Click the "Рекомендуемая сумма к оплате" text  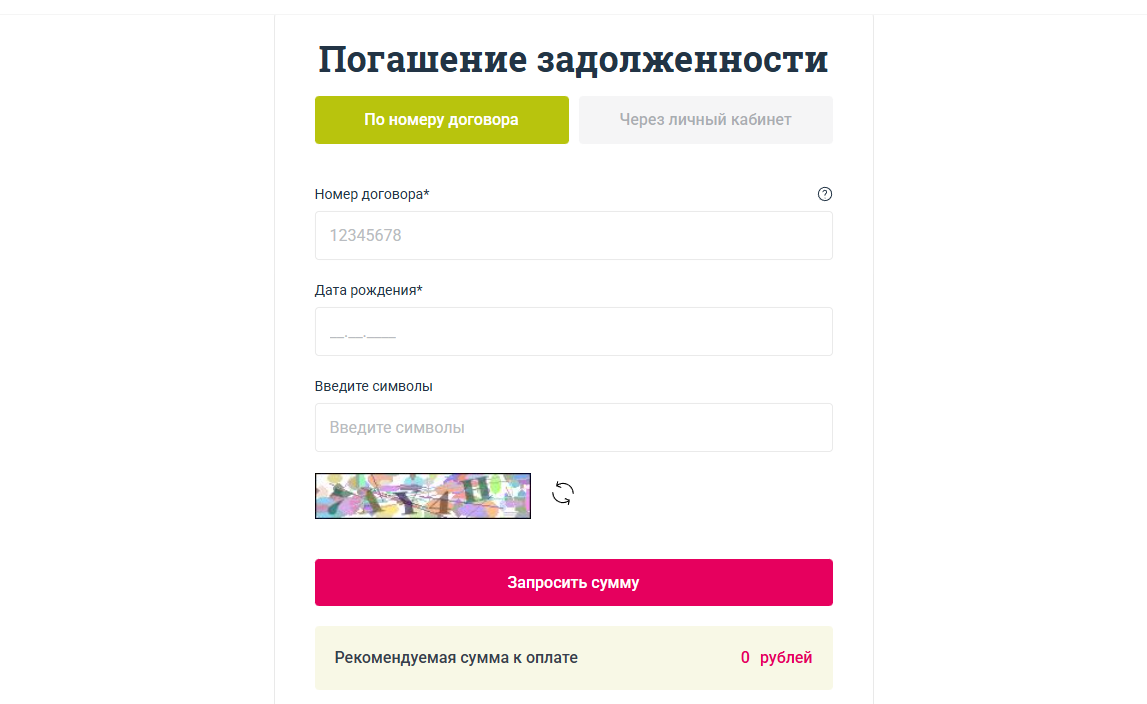click(x=456, y=658)
